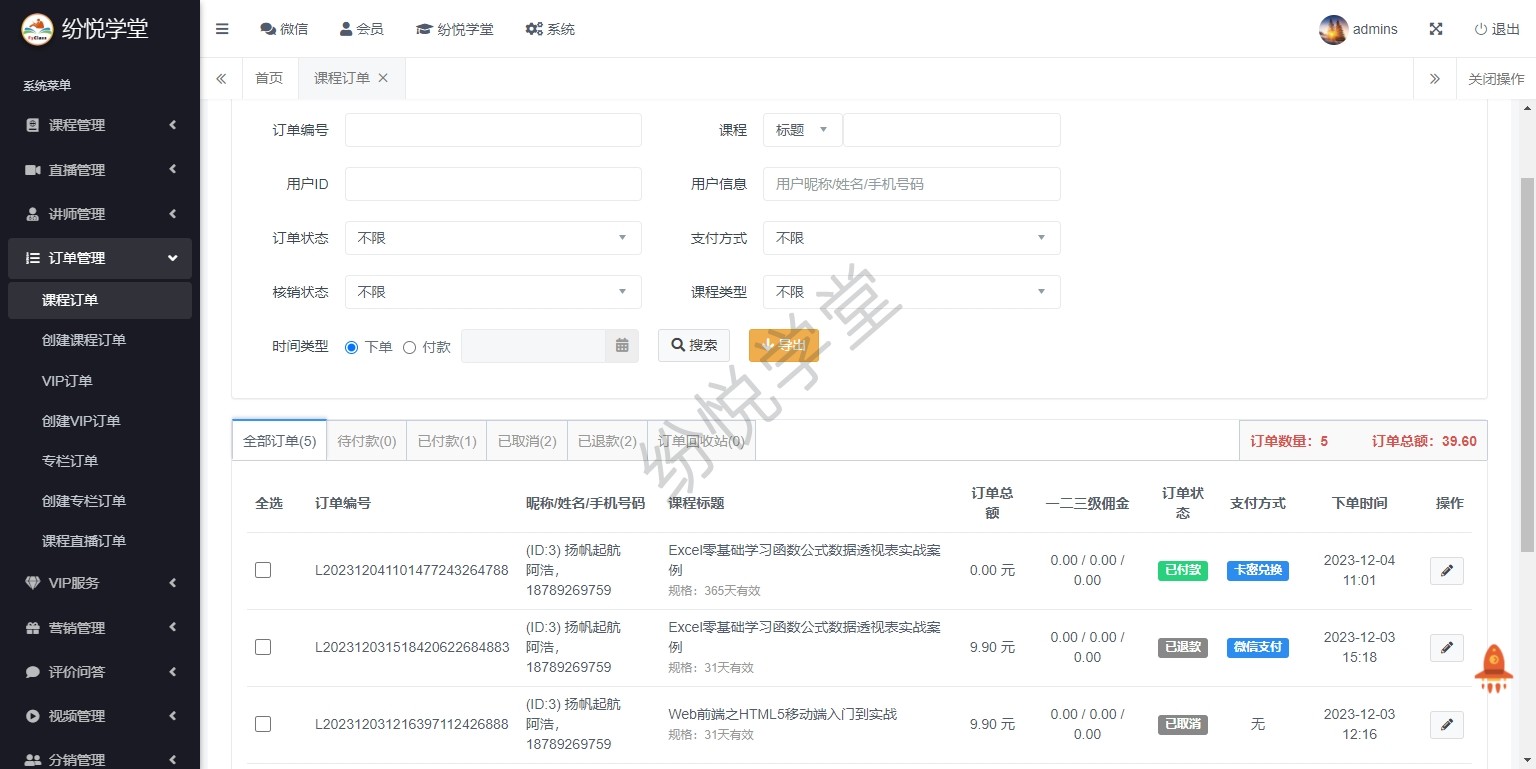Expand 课程管理 in the sidebar
1536x769 pixels.
(x=100, y=125)
